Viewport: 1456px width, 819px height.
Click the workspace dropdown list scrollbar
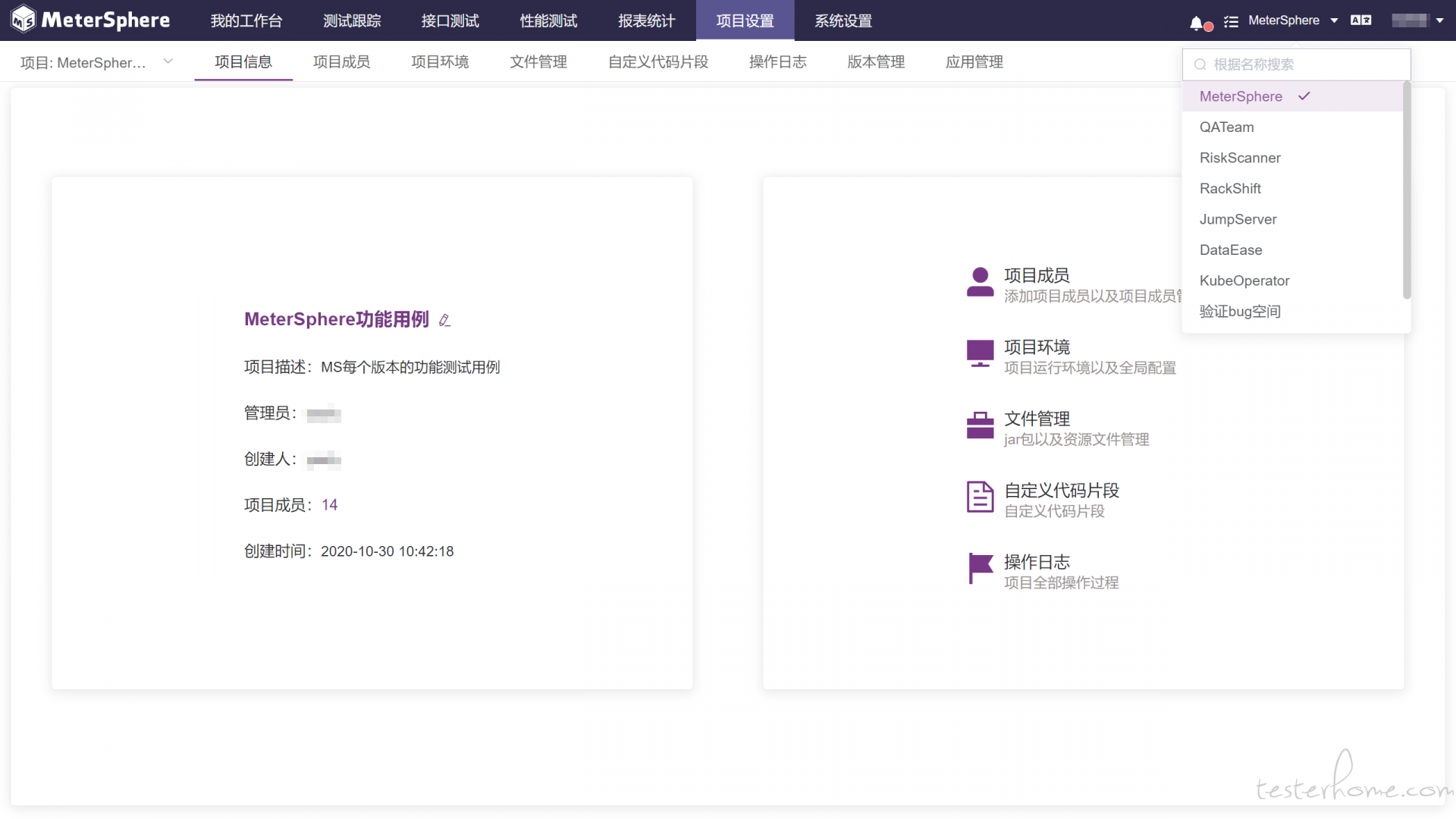[1407, 190]
